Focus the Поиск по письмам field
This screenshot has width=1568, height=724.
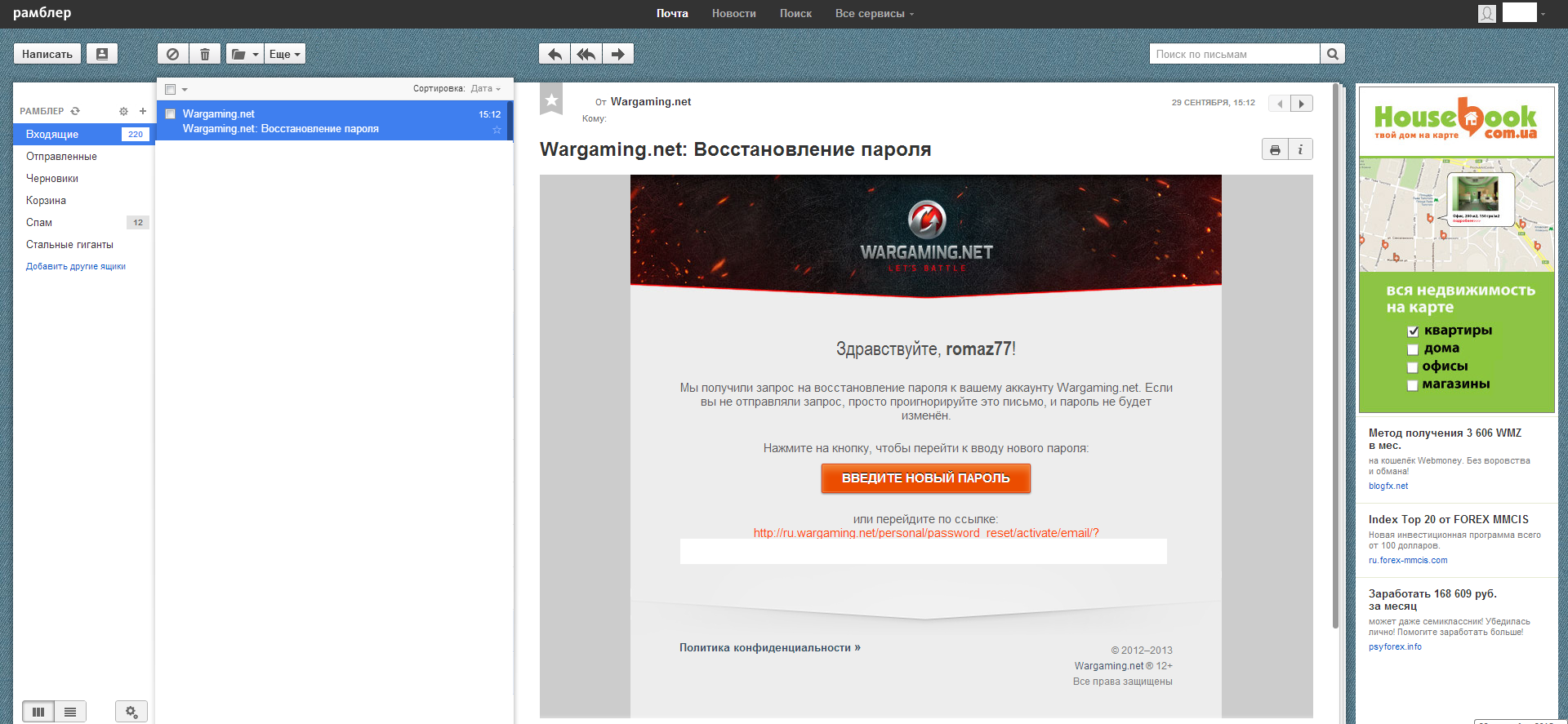[1235, 54]
